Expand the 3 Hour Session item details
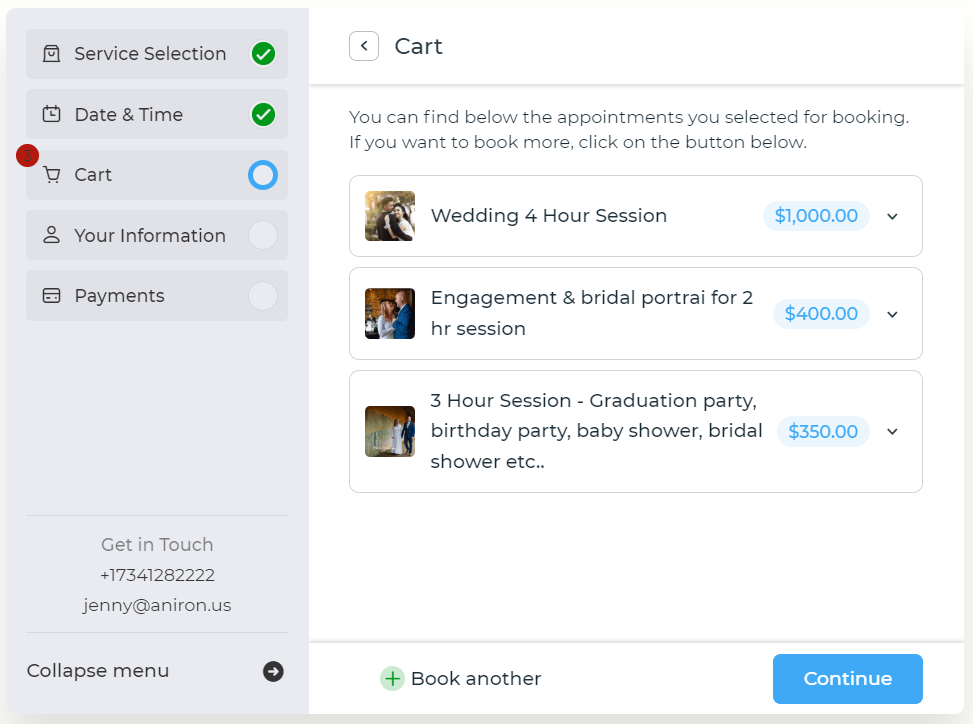This screenshot has height=724, width=973. [893, 432]
